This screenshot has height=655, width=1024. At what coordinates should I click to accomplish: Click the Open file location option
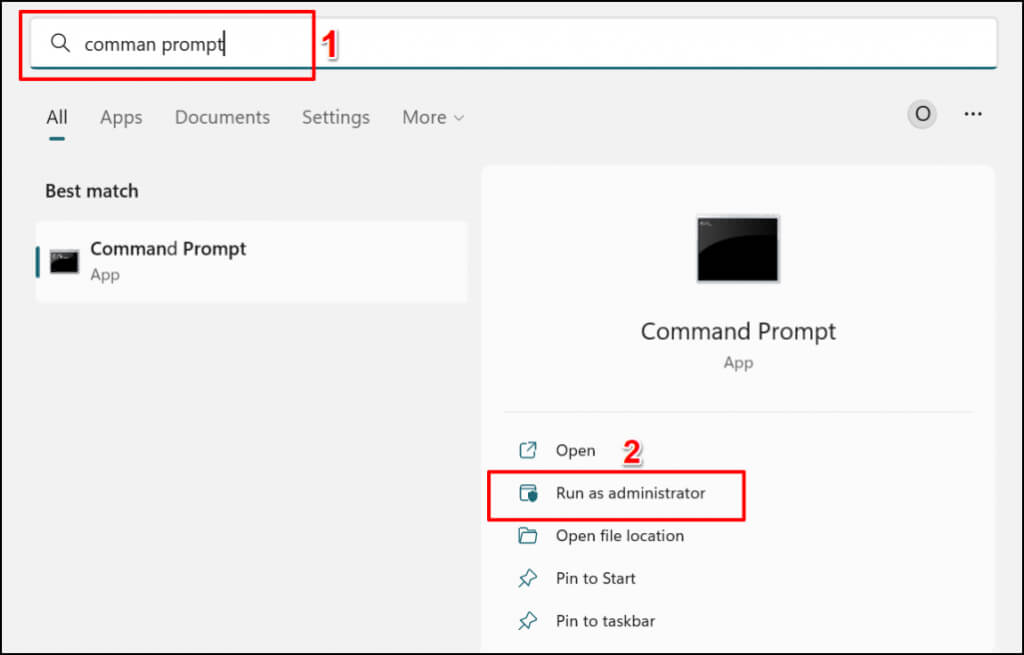[x=620, y=535]
